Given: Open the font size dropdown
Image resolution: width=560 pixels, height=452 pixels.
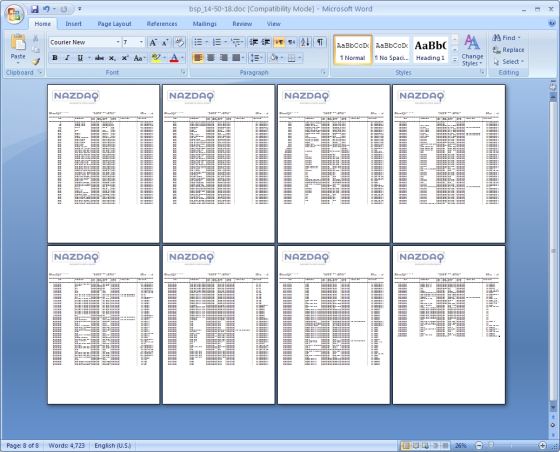Looking at the screenshot, I should pyautogui.click(x=141, y=42).
